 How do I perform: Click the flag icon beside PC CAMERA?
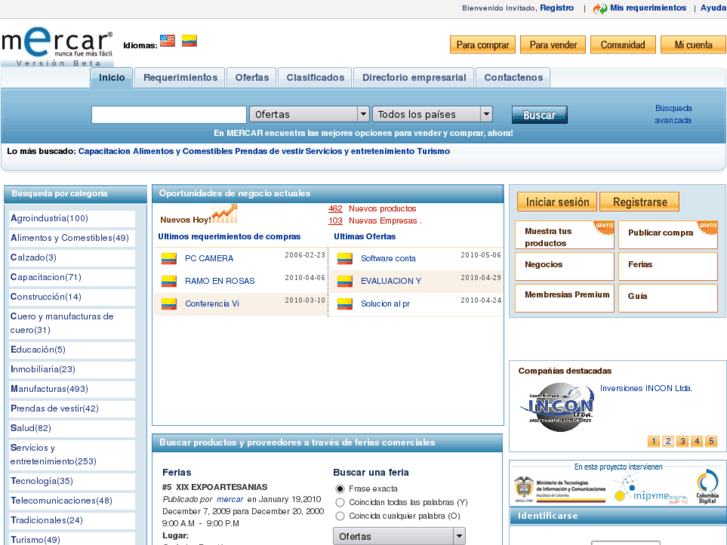169,258
